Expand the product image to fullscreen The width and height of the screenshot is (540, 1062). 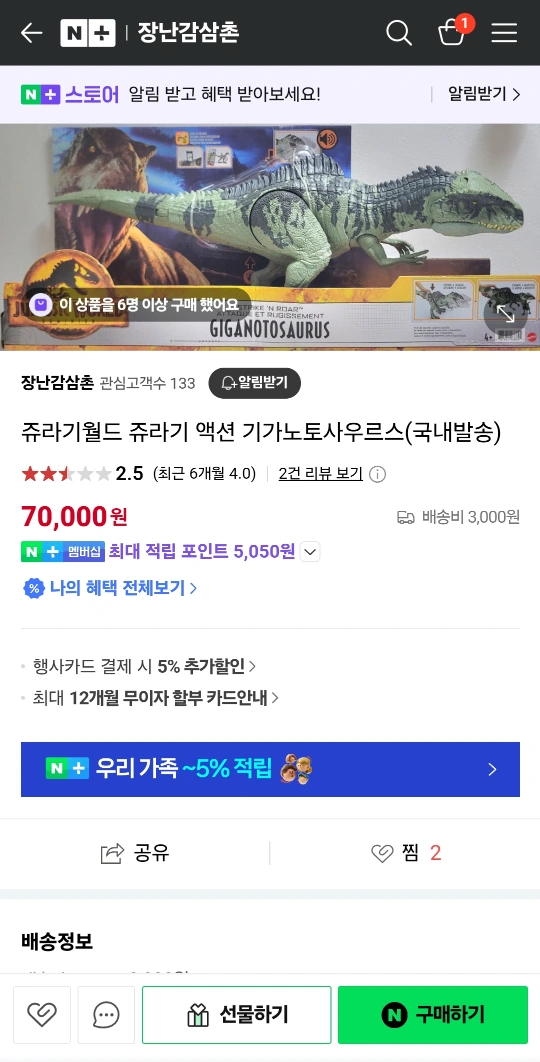[x=505, y=314]
